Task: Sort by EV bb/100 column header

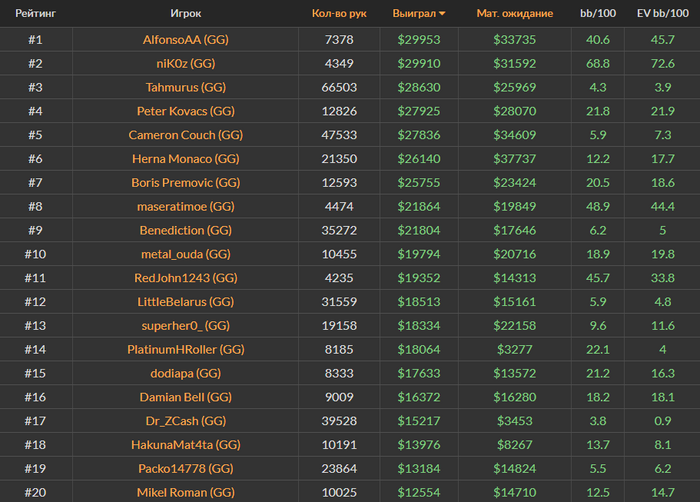Action: [662, 14]
